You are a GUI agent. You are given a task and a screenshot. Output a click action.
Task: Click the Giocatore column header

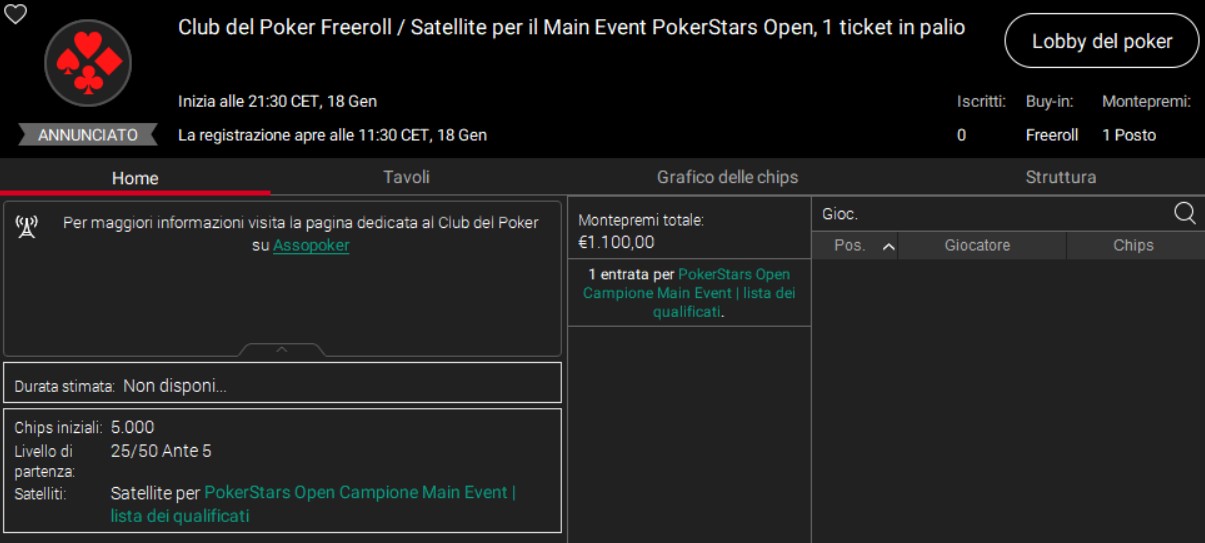[x=977, y=246]
